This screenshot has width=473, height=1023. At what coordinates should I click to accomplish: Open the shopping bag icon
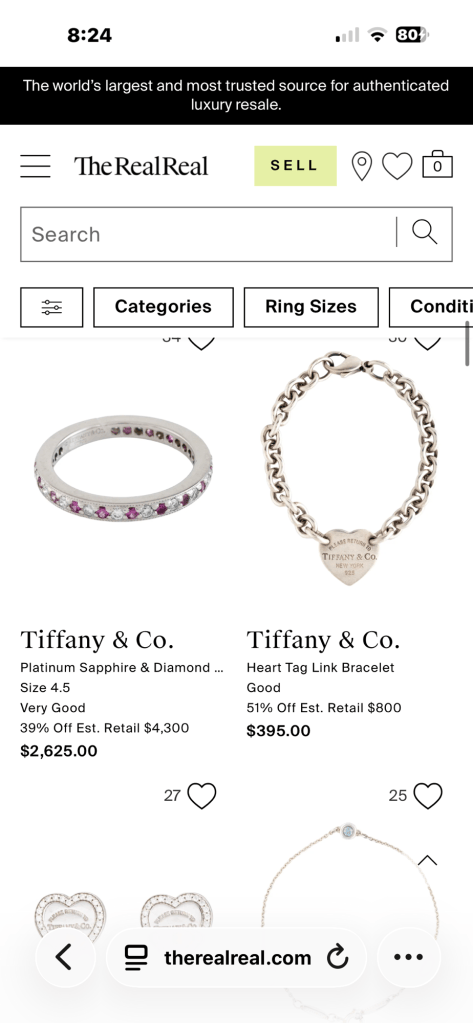click(437, 164)
